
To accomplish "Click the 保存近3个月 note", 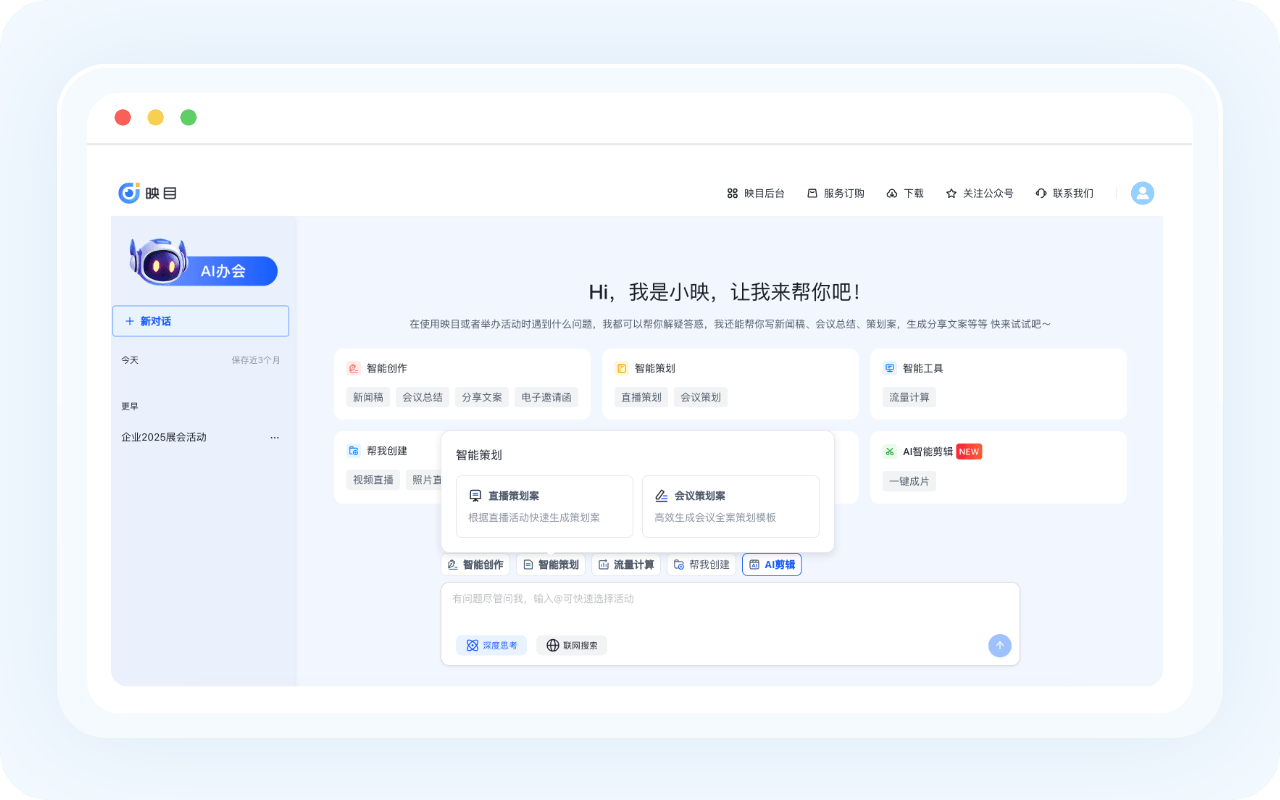I will point(256,360).
